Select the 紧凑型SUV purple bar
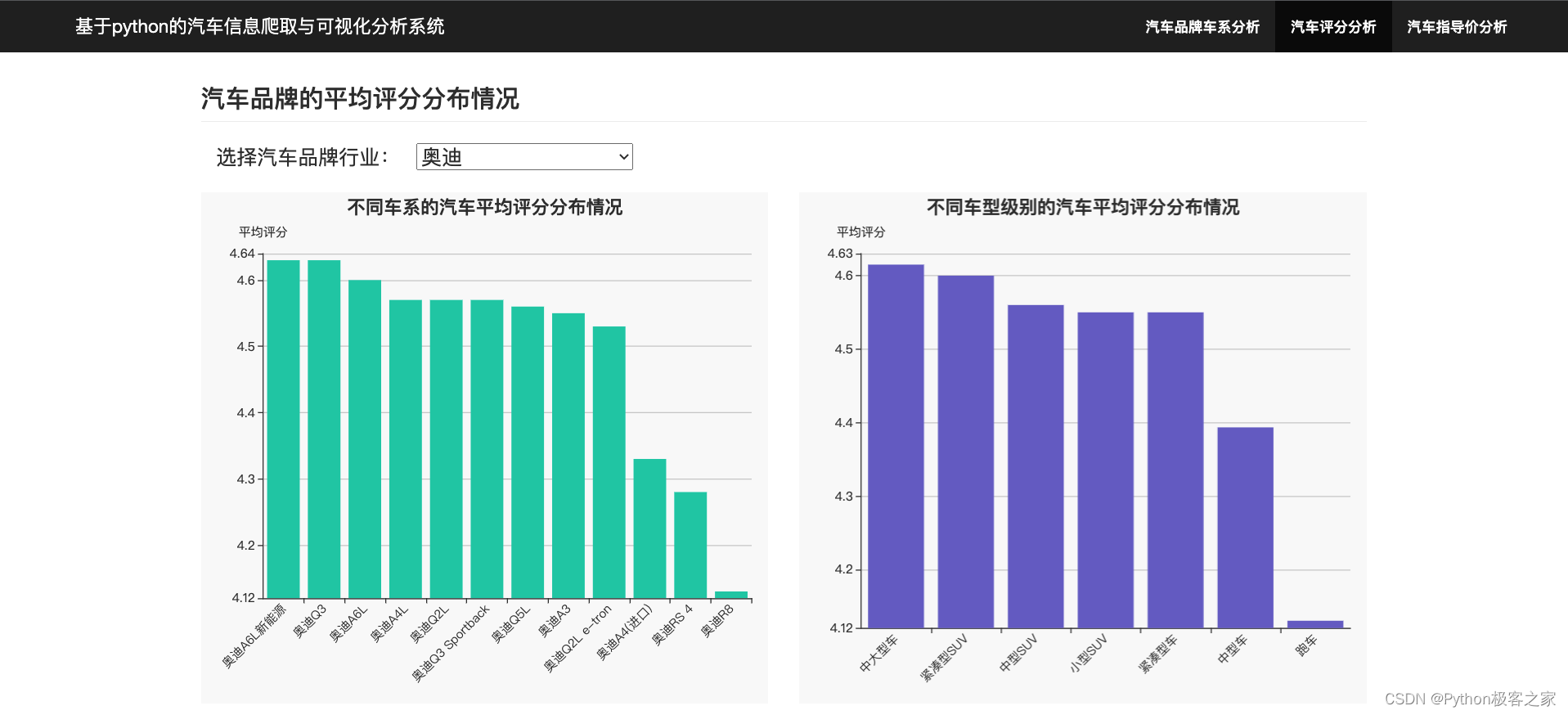 (x=966, y=452)
